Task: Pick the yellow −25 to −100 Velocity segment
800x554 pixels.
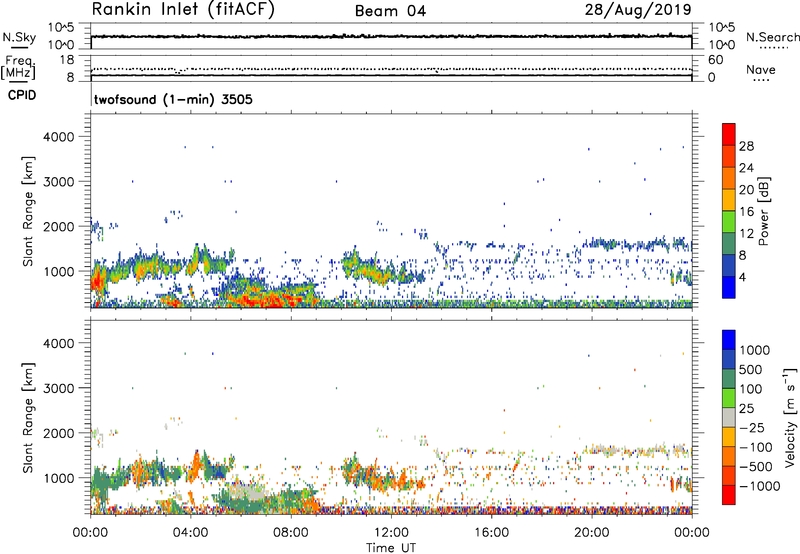Action: [729, 437]
